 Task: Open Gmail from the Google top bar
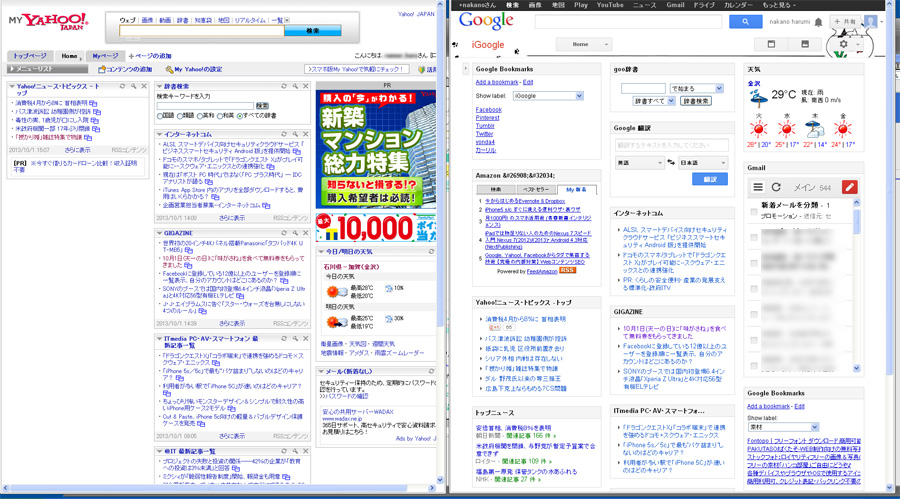coord(675,5)
